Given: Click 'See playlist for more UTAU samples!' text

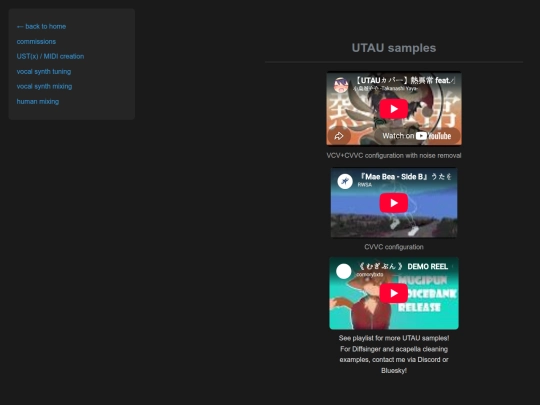Looking at the screenshot, I should (x=394, y=338).
